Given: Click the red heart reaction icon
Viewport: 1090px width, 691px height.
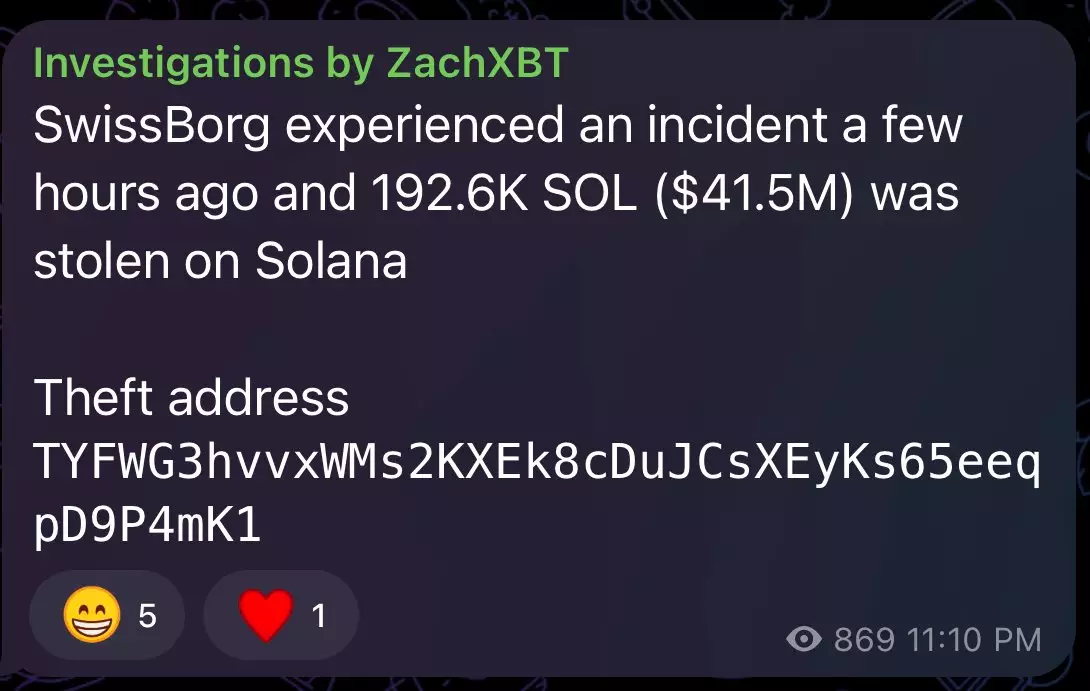Looking at the screenshot, I should point(266,615).
